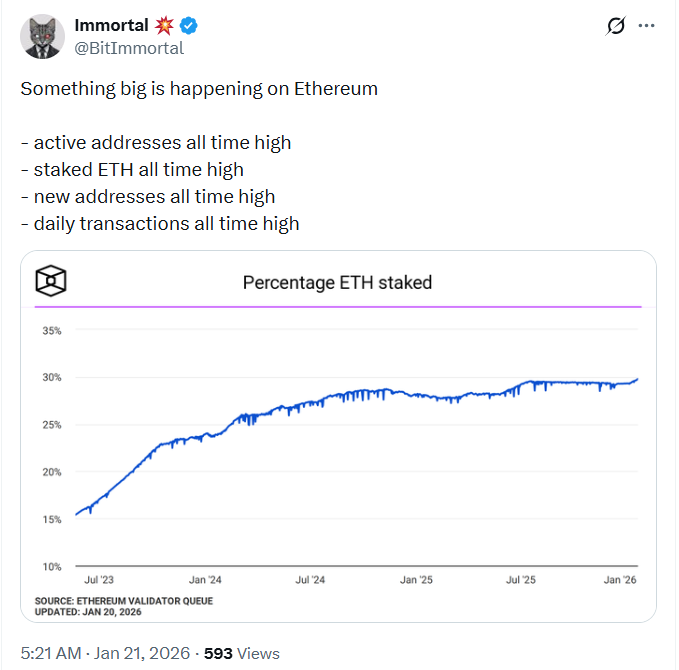Open the @BitImmortal handle link

129,48
